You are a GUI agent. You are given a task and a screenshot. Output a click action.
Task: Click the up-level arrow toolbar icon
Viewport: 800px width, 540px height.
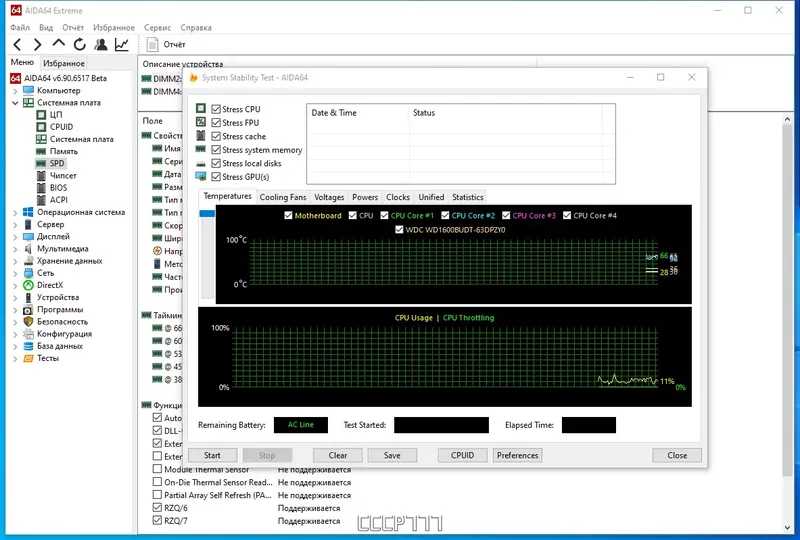click(x=59, y=44)
